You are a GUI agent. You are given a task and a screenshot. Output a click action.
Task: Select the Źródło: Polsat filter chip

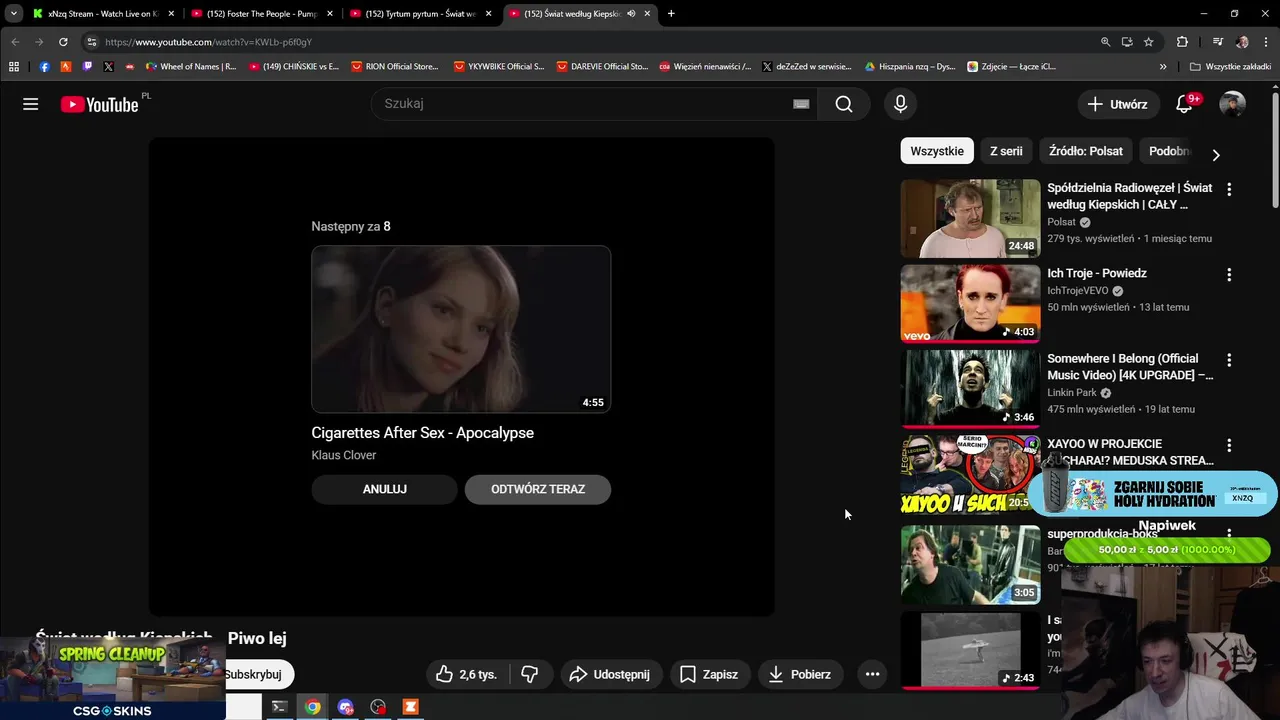[1086, 151]
